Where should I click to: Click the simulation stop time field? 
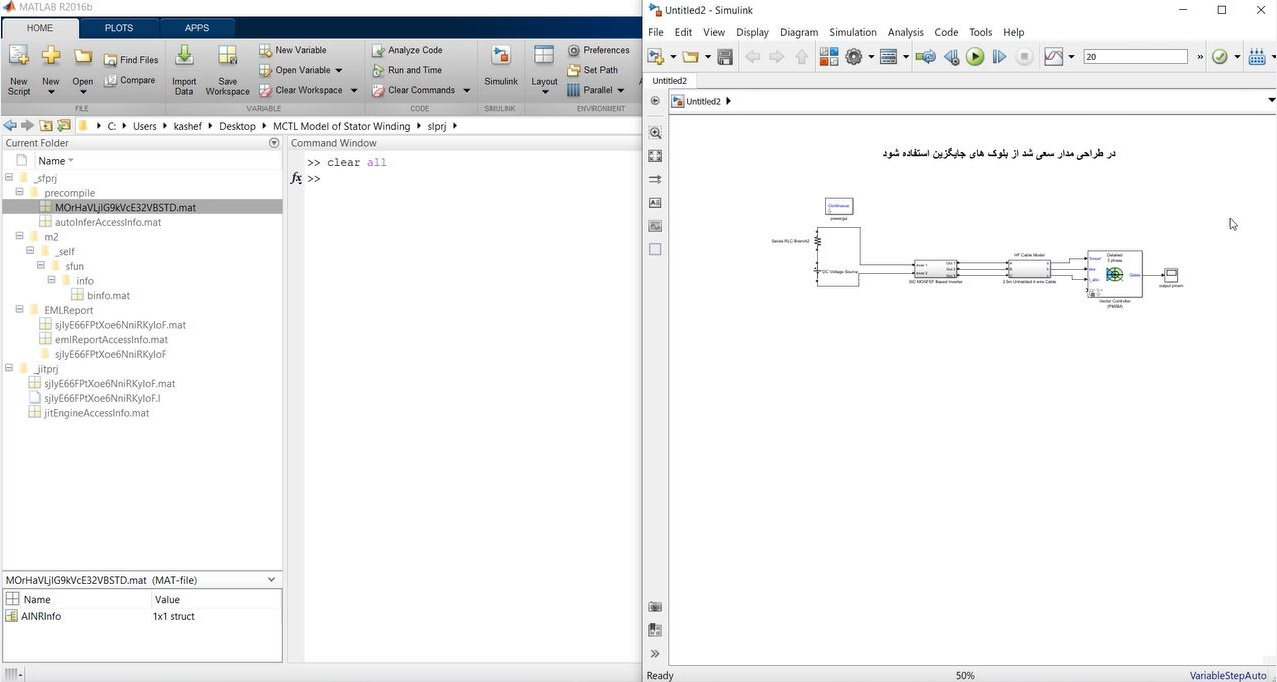point(1135,57)
